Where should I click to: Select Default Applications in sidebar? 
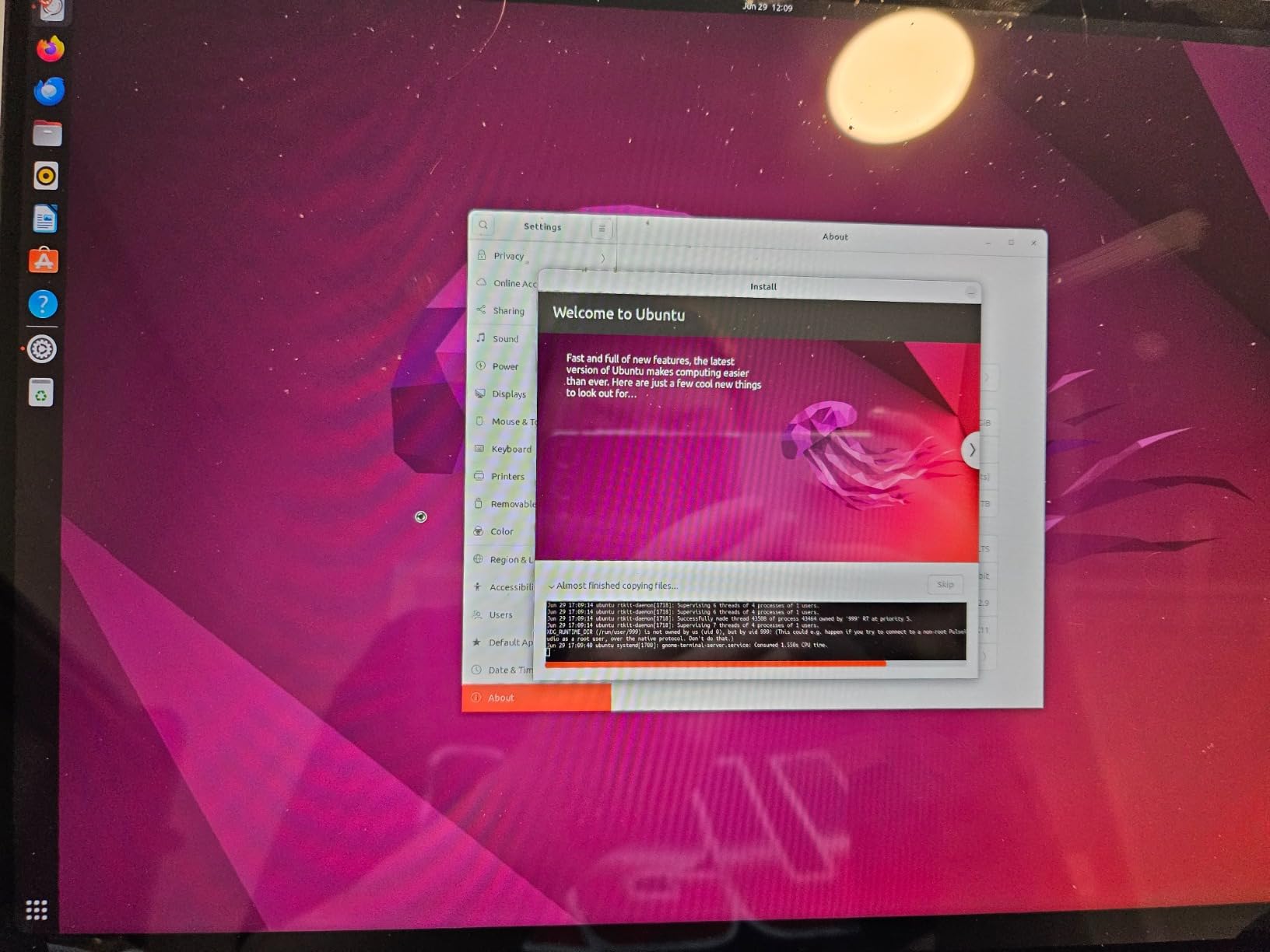(x=500, y=642)
